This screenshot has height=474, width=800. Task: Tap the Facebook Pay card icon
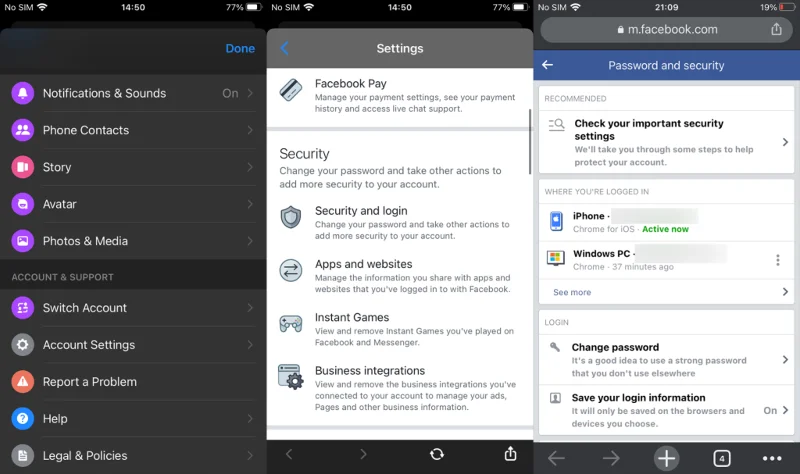click(291, 90)
